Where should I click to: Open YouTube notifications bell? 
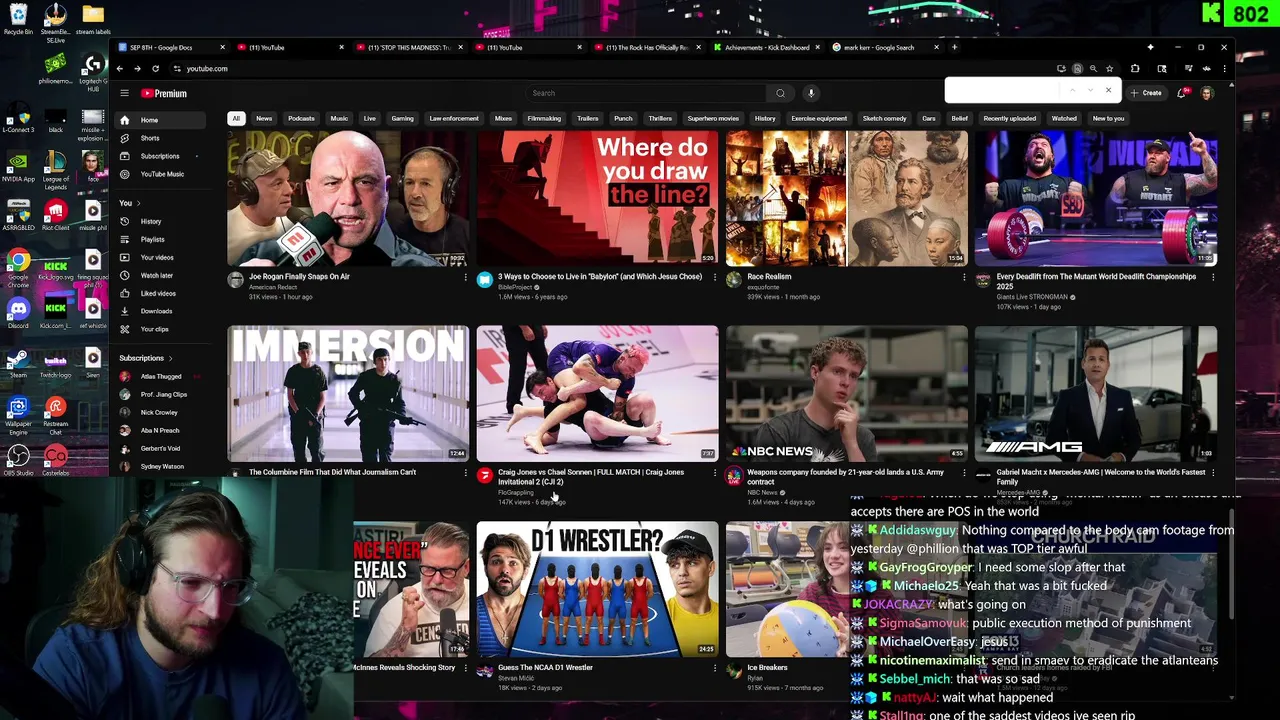(1183, 93)
